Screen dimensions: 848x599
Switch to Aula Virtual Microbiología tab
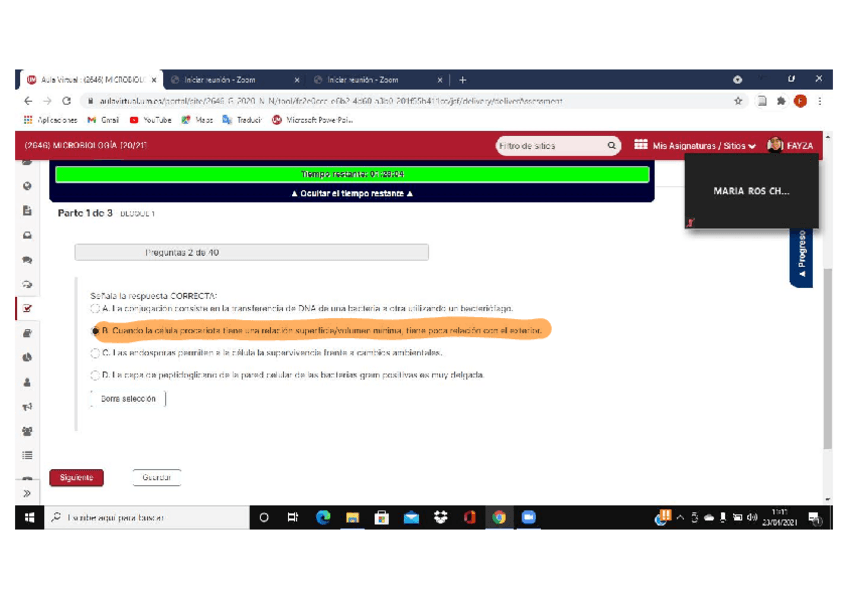tap(91, 80)
